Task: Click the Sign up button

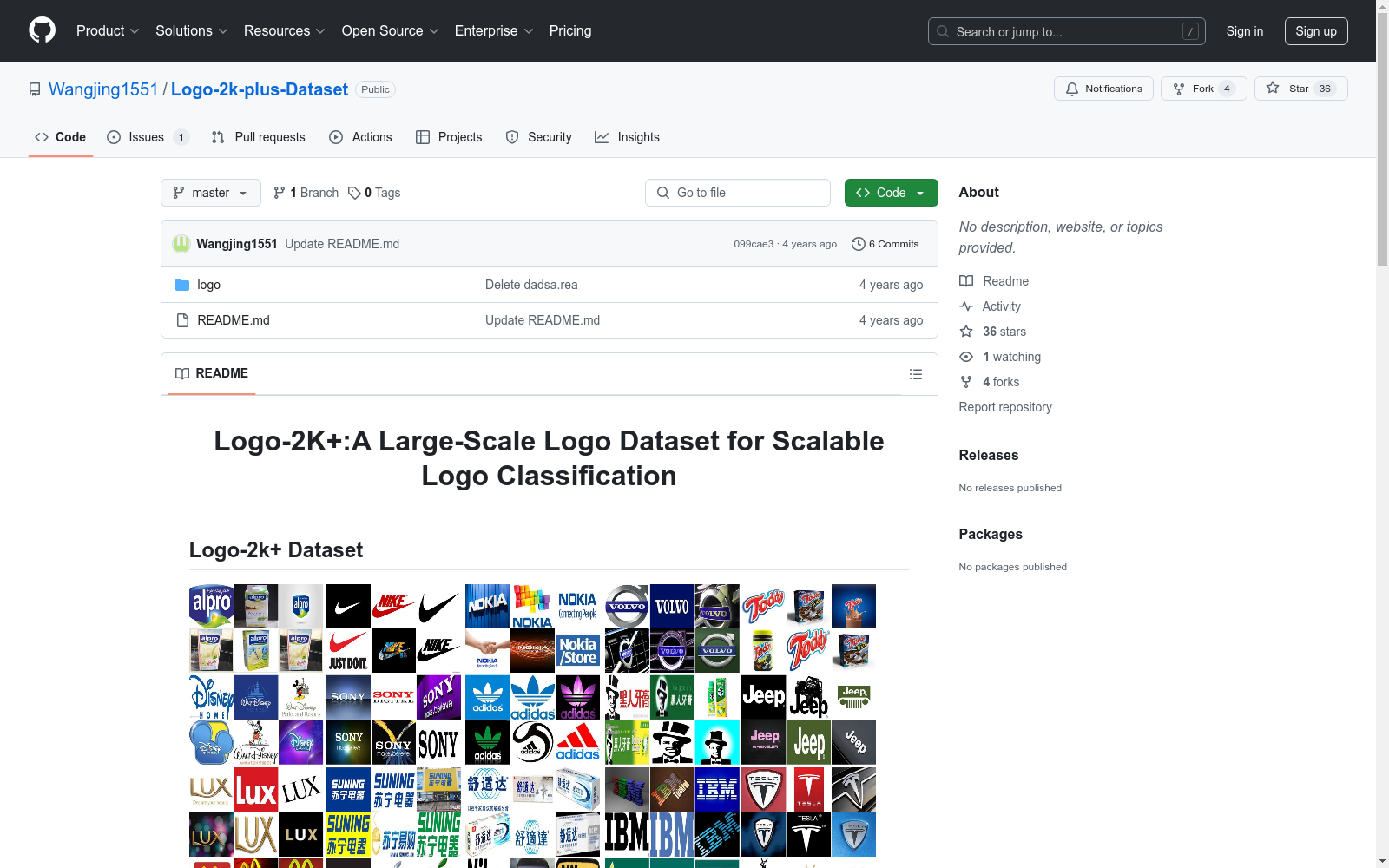Action: pyautogui.click(x=1316, y=31)
